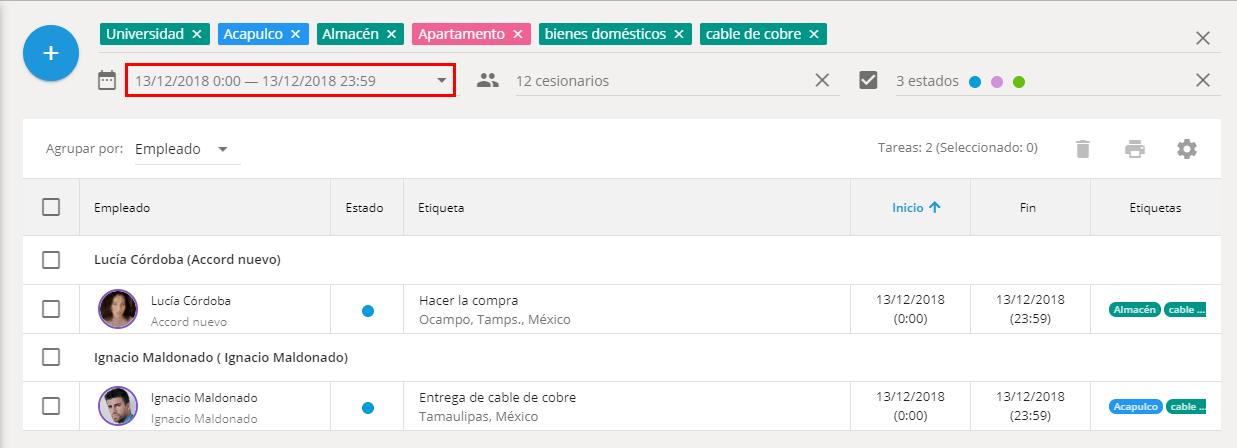Click the Ignacio Maldonado group title
Viewport: 1237px width, 448px height.
coord(221,357)
